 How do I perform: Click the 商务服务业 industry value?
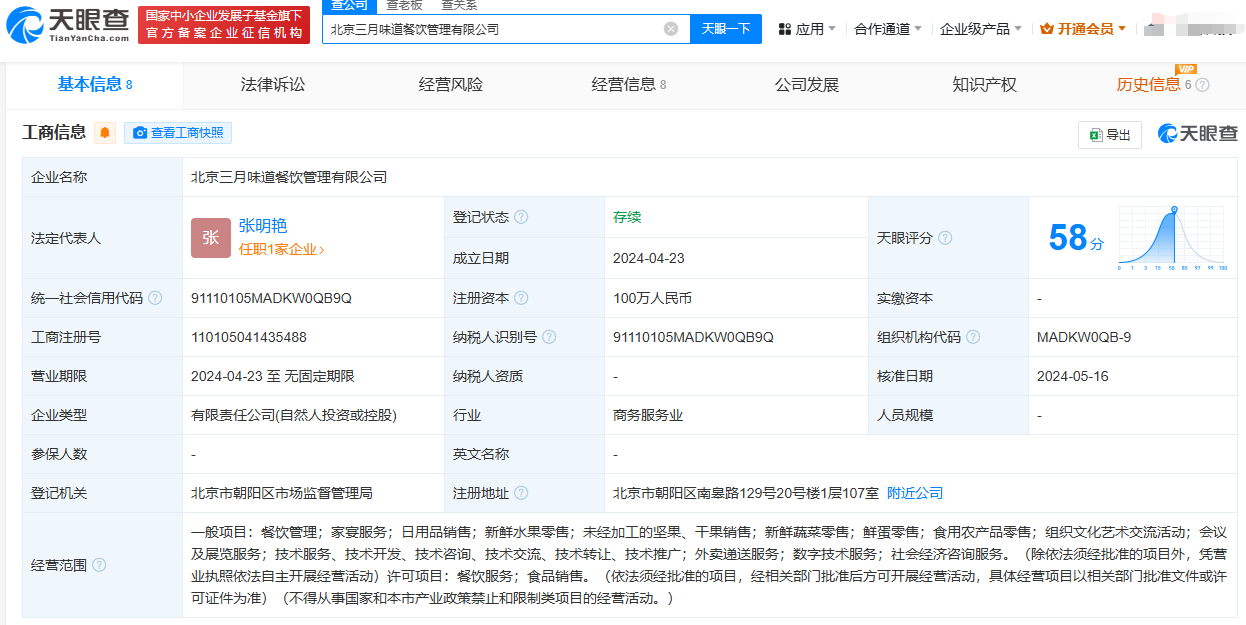pos(648,415)
